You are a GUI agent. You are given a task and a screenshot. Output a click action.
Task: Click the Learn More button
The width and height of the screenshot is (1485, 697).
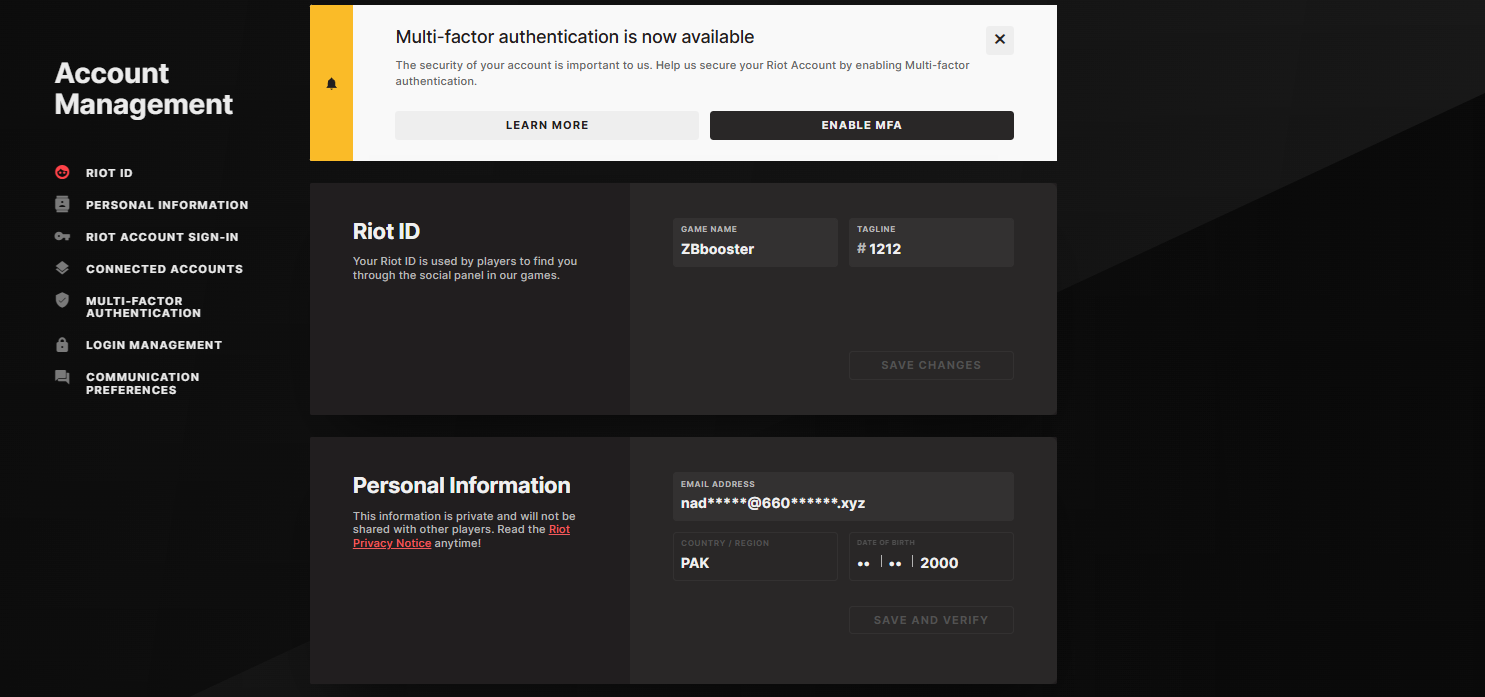[547, 125]
